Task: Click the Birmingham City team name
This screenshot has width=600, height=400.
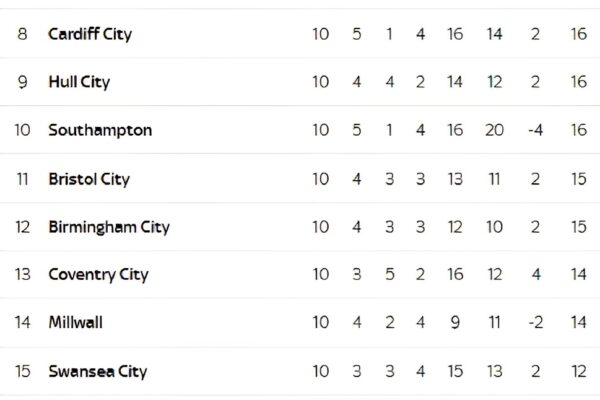Action: tap(109, 227)
